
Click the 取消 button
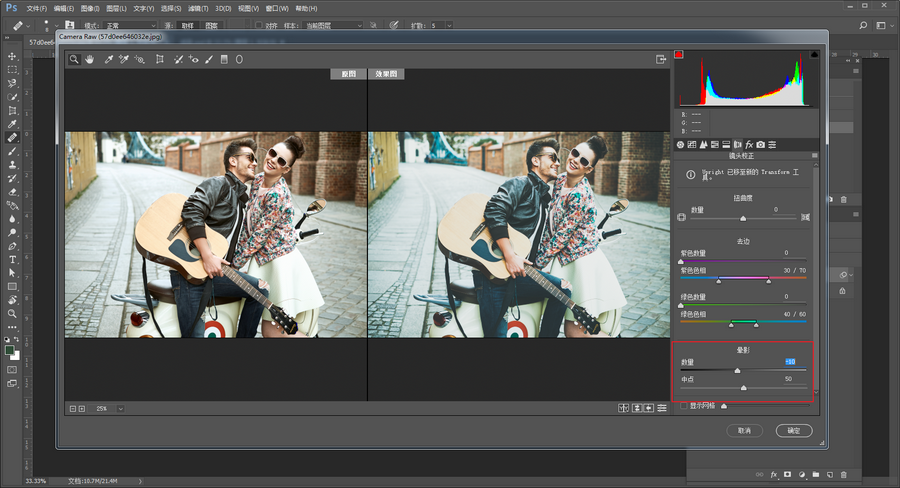point(744,430)
